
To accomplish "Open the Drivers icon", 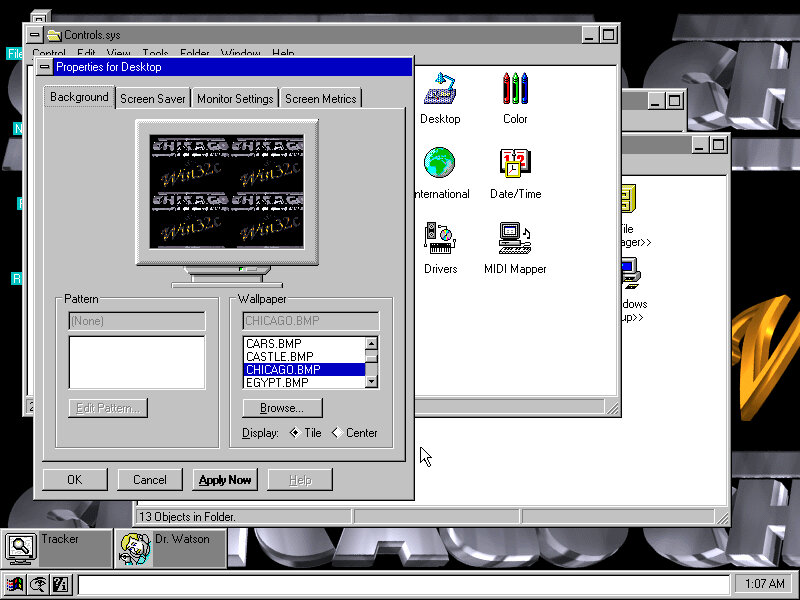I will (x=439, y=238).
